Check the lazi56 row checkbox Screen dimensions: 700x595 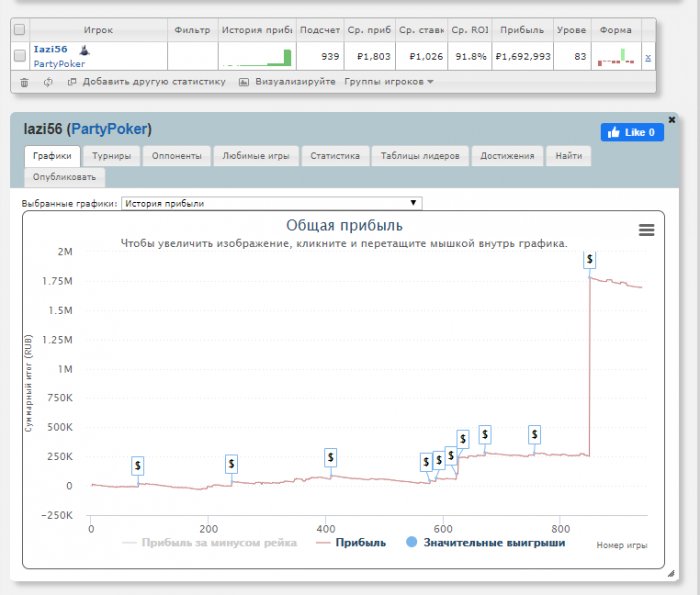[x=20, y=56]
